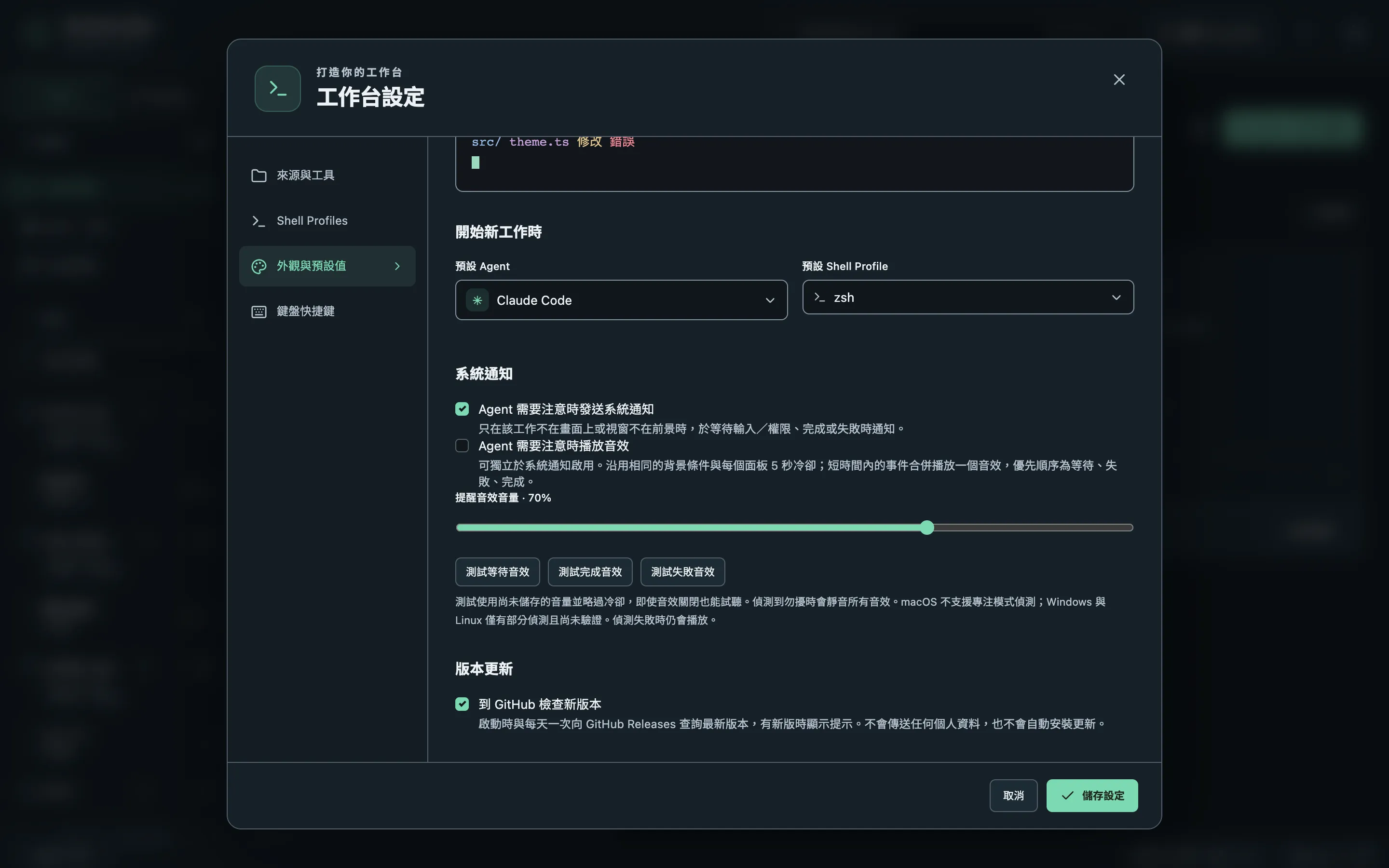Click the 提醒音效音量 slider handle
The width and height of the screenshot is (1389, 868).
coord(927,528)
